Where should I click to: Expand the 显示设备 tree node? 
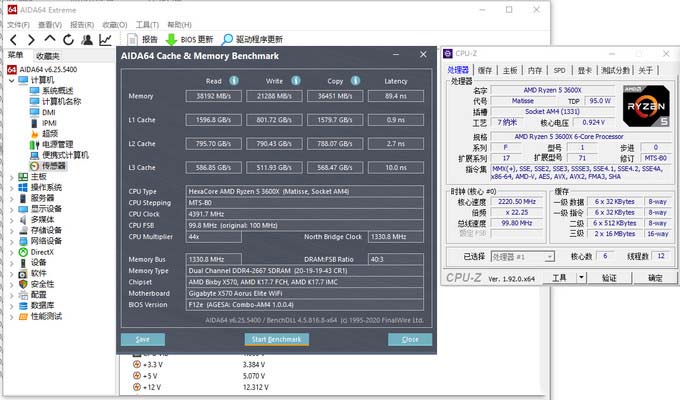coord(12,209)
